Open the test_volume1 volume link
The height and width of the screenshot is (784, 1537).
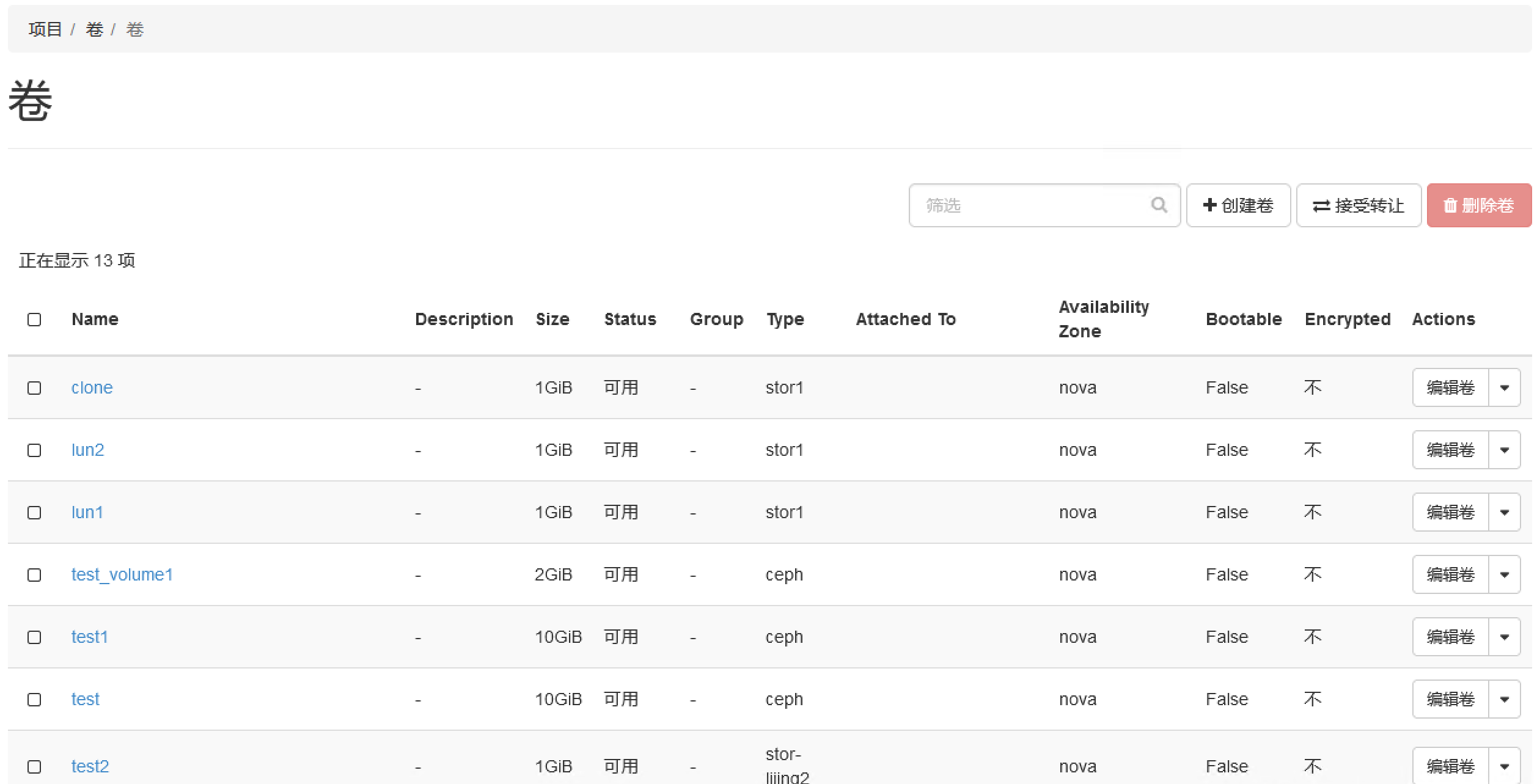pos(122,574)
